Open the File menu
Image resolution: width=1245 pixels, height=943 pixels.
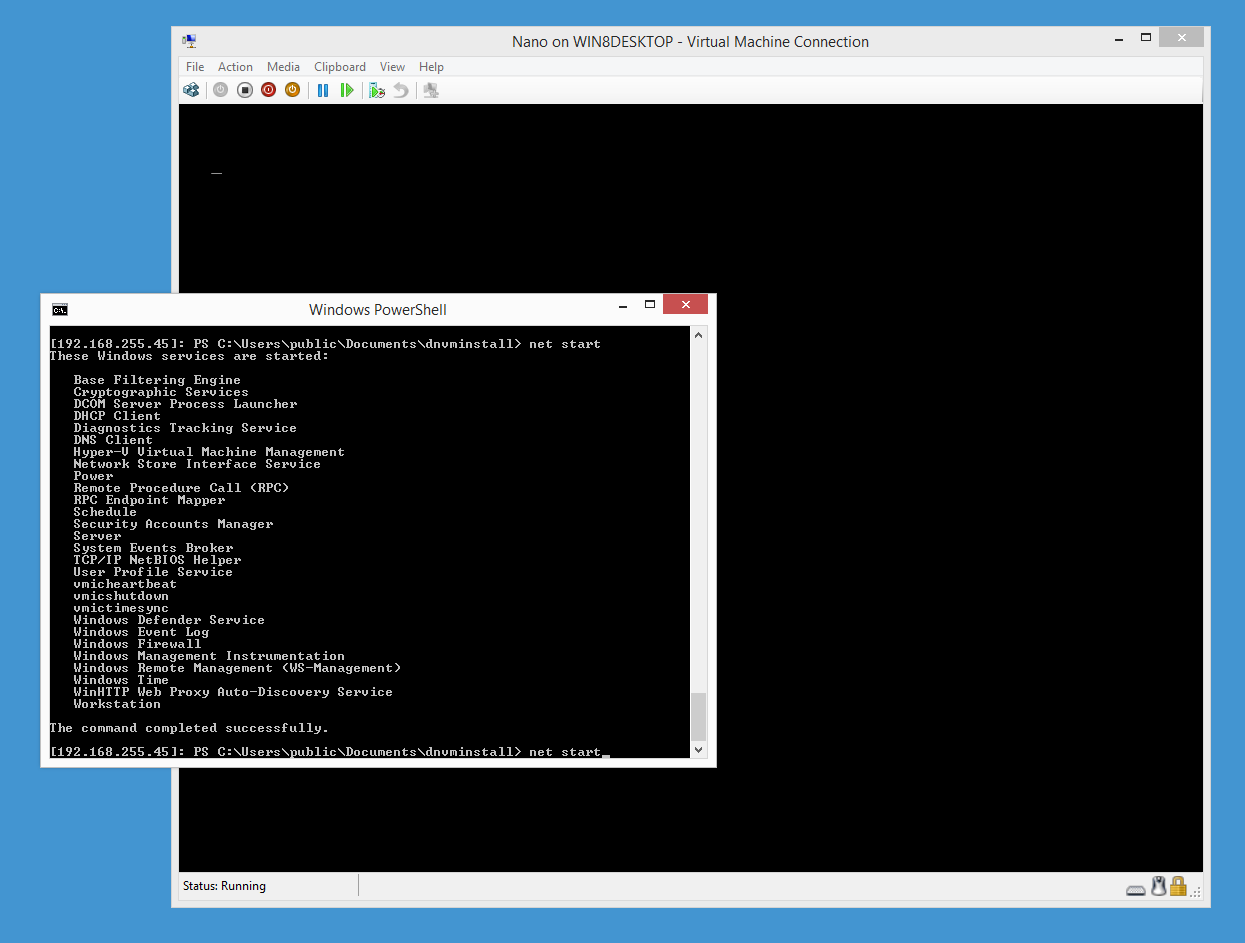(195, 67)
